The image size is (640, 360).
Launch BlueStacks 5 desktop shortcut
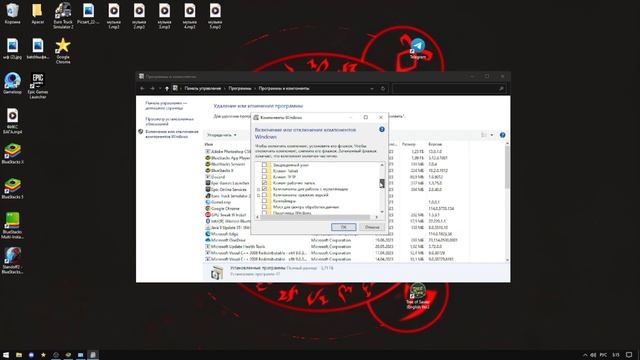[12, 189]
